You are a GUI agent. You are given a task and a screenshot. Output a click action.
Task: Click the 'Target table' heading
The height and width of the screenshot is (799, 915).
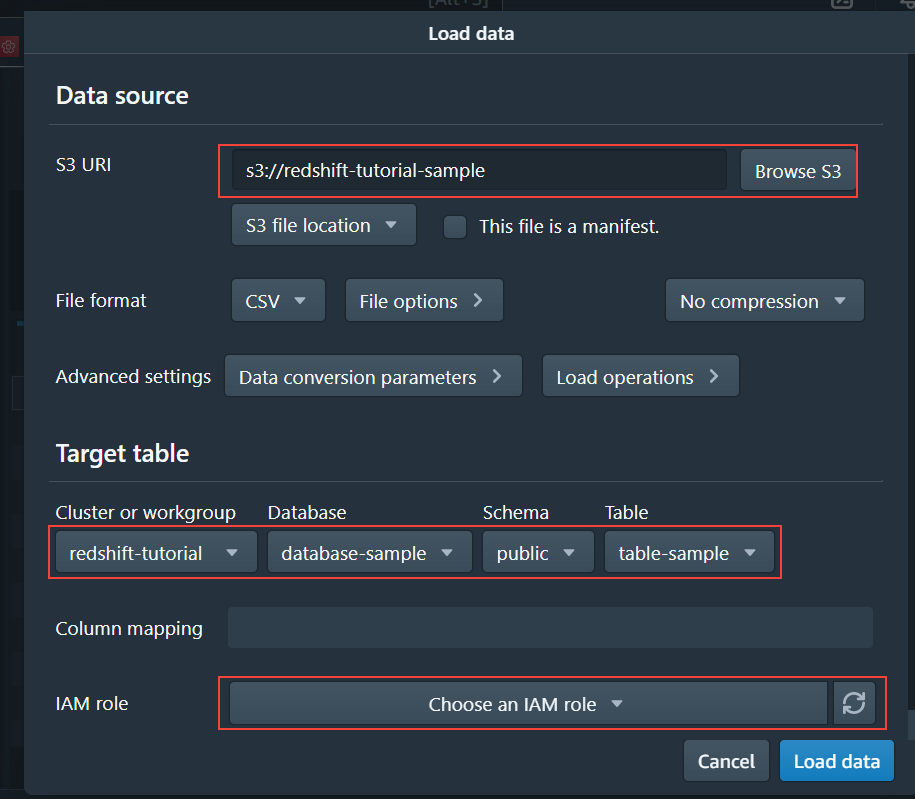point(122,453)
